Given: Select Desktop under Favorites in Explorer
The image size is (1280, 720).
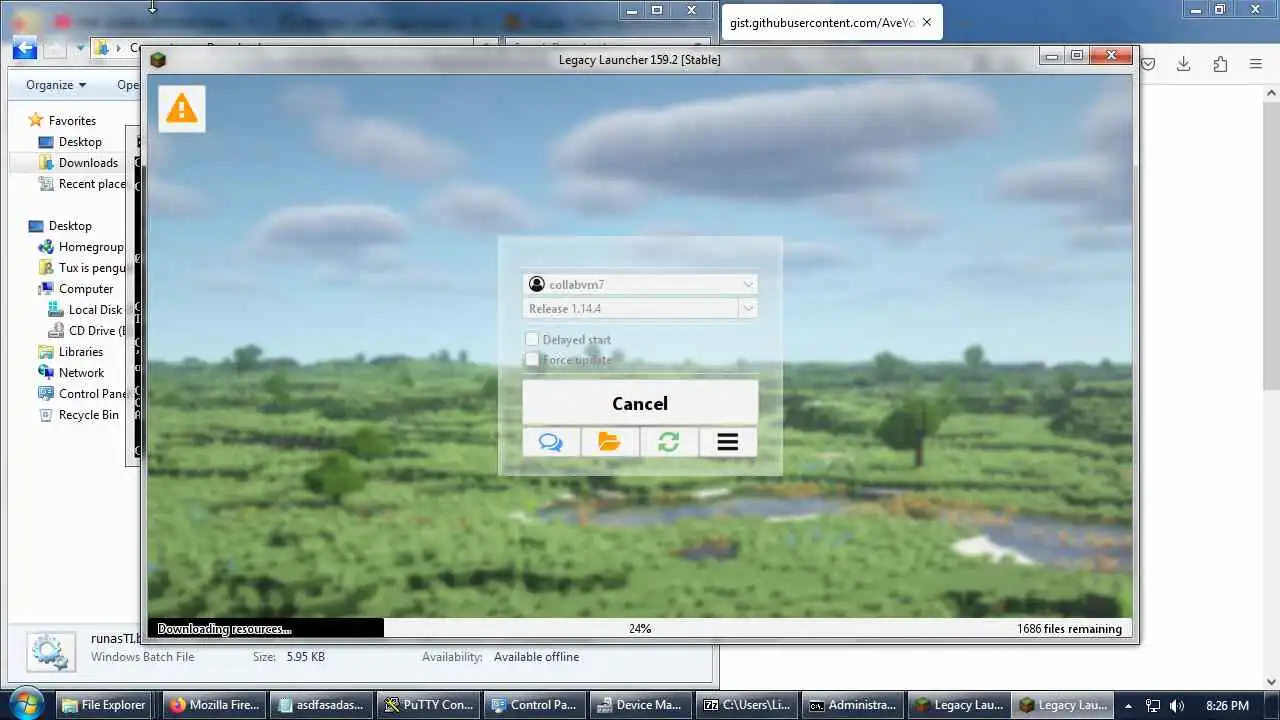Looking at the screenshot, I should pyautogui.click(x=80, y=141).
